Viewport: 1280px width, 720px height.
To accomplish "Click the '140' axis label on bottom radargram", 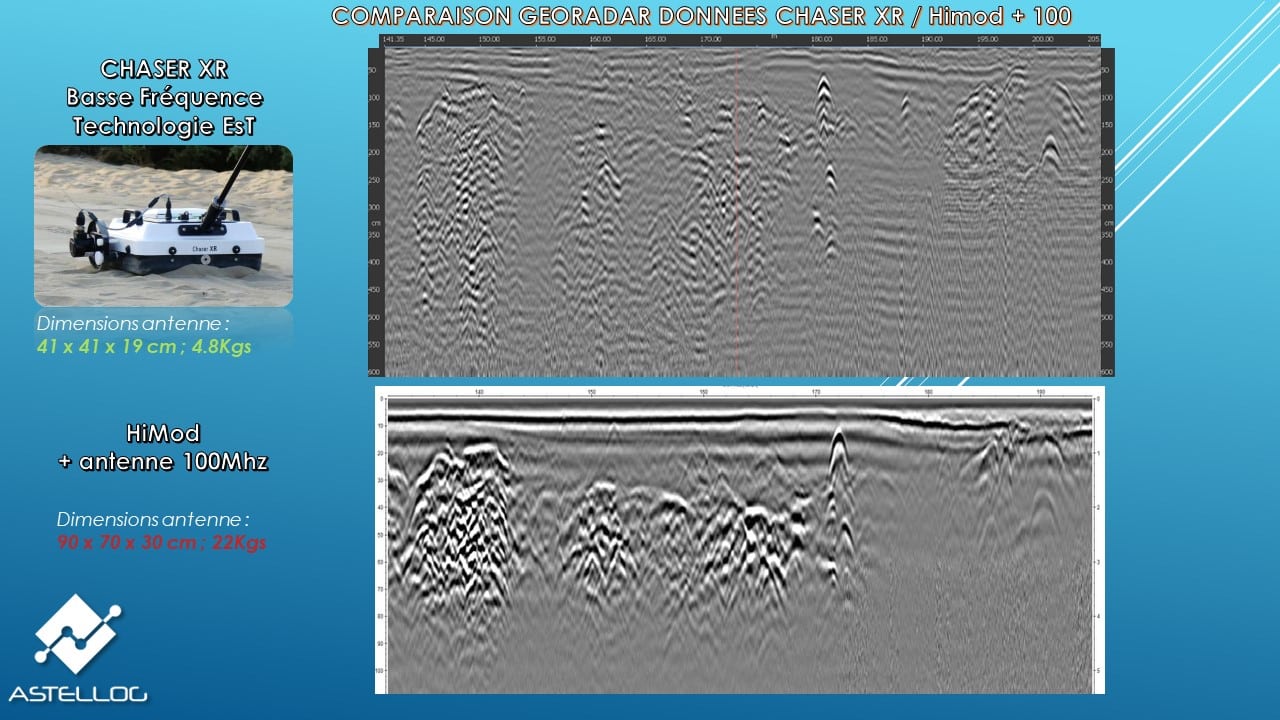I will [x=479, y=391].
